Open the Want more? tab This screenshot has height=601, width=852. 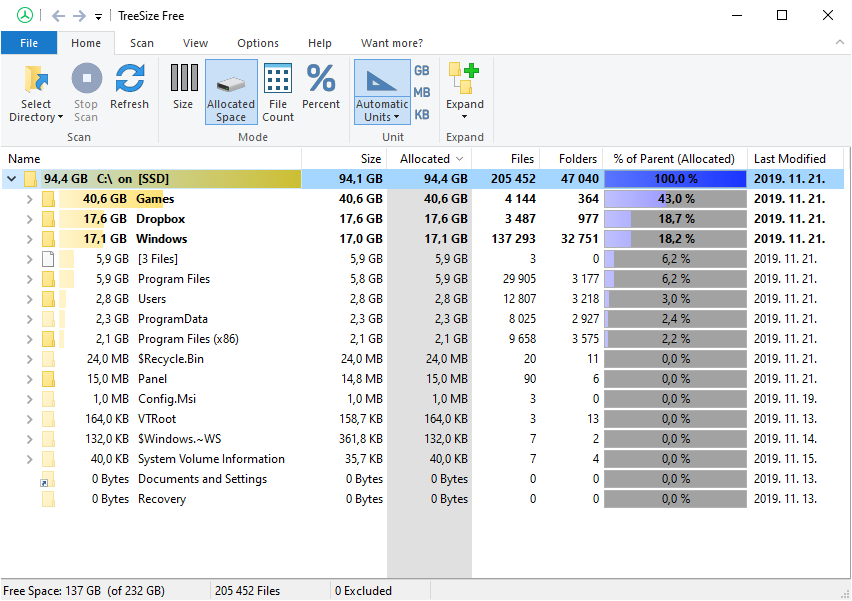392,43
